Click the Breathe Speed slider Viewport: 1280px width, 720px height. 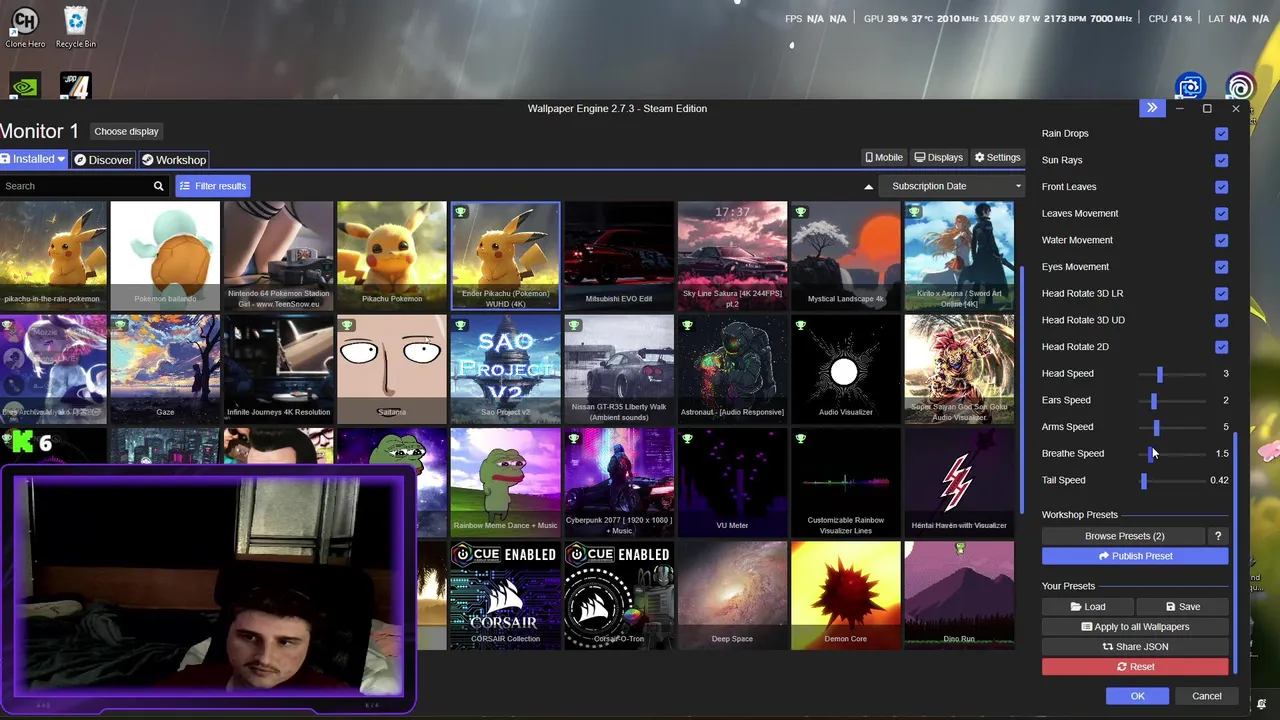coord(1172,454)
